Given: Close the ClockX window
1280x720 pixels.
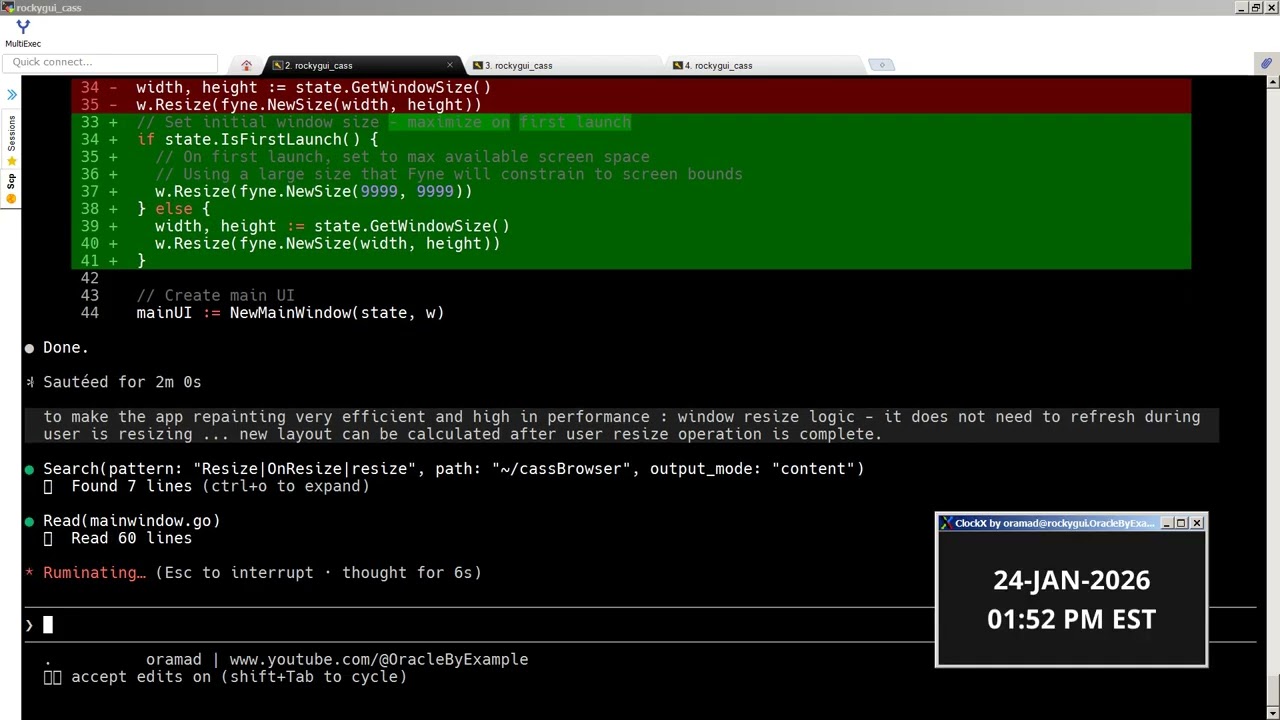Looking at the screenshot, I should click(1196, 523).
